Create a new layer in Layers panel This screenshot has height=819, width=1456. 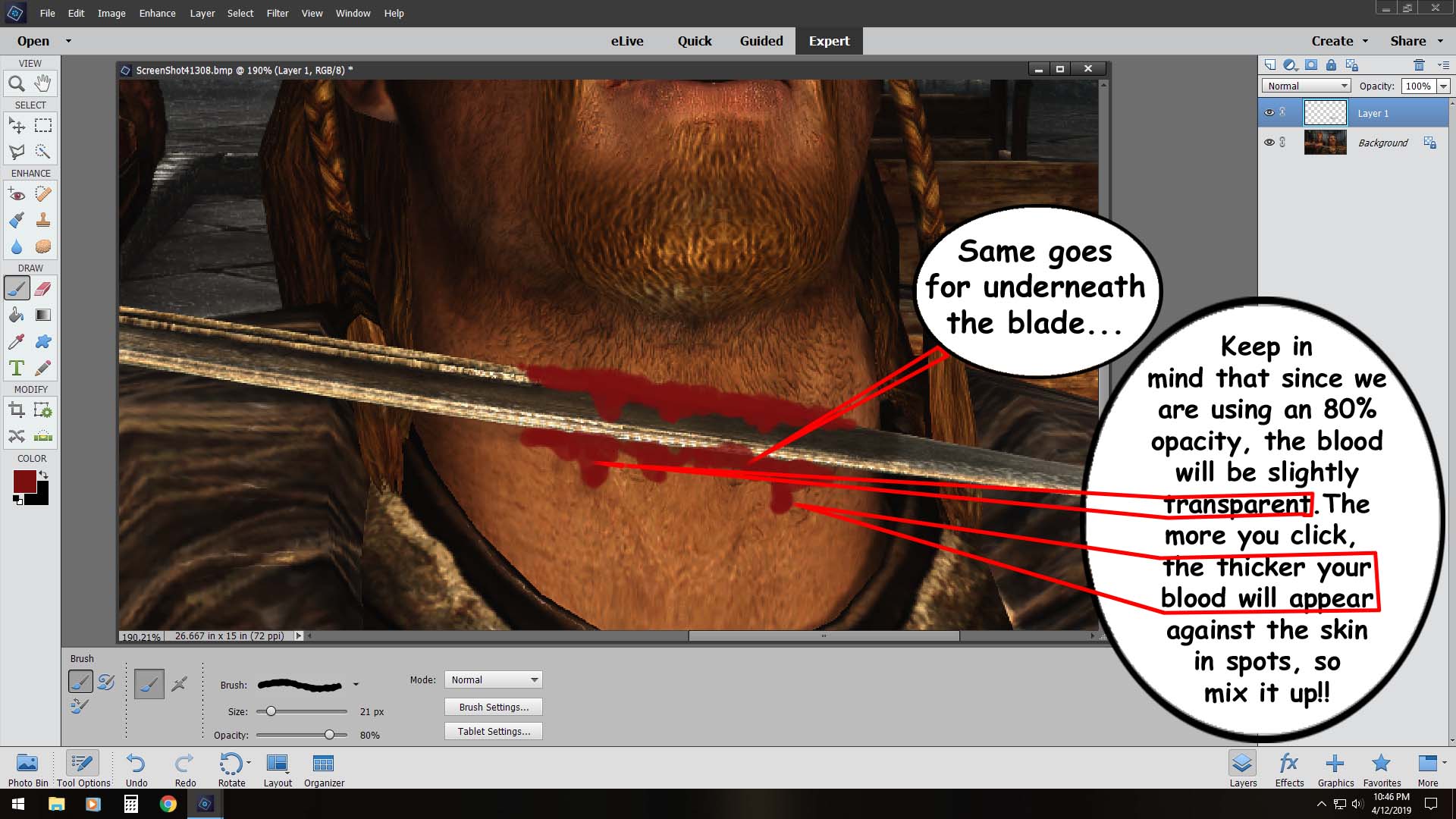tap(1270, 65)
